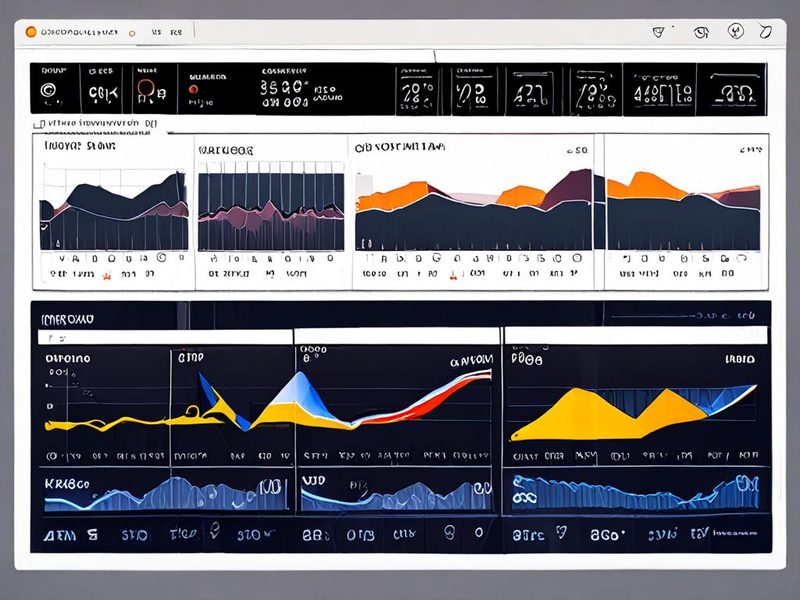Tick the small checkbox below the black strip
800x600 pixels.
(37, 124)
